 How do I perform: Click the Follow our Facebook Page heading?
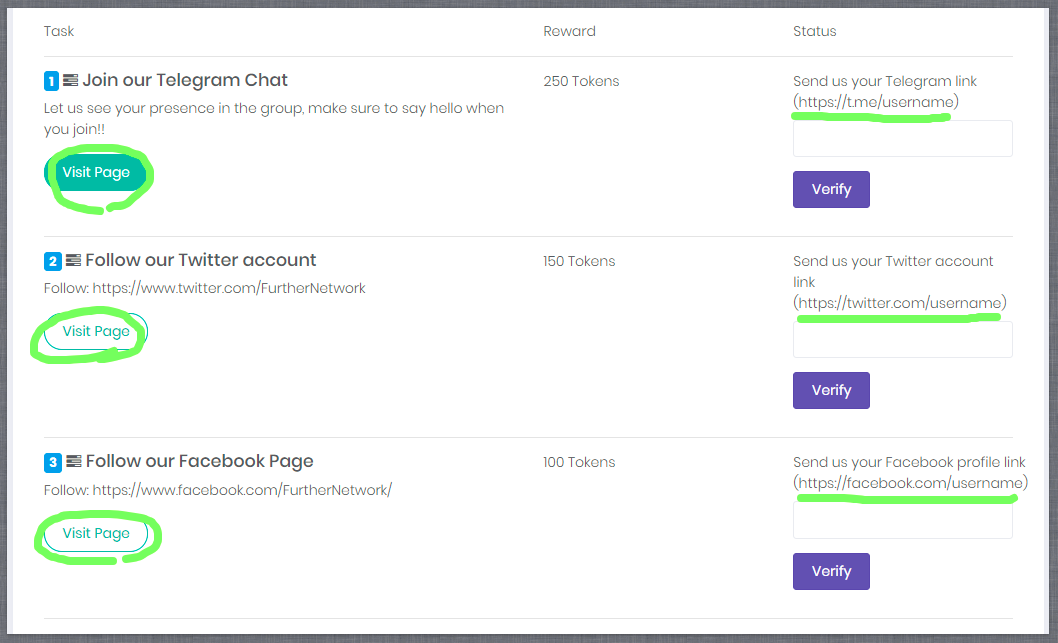click(x=199, y=462)
